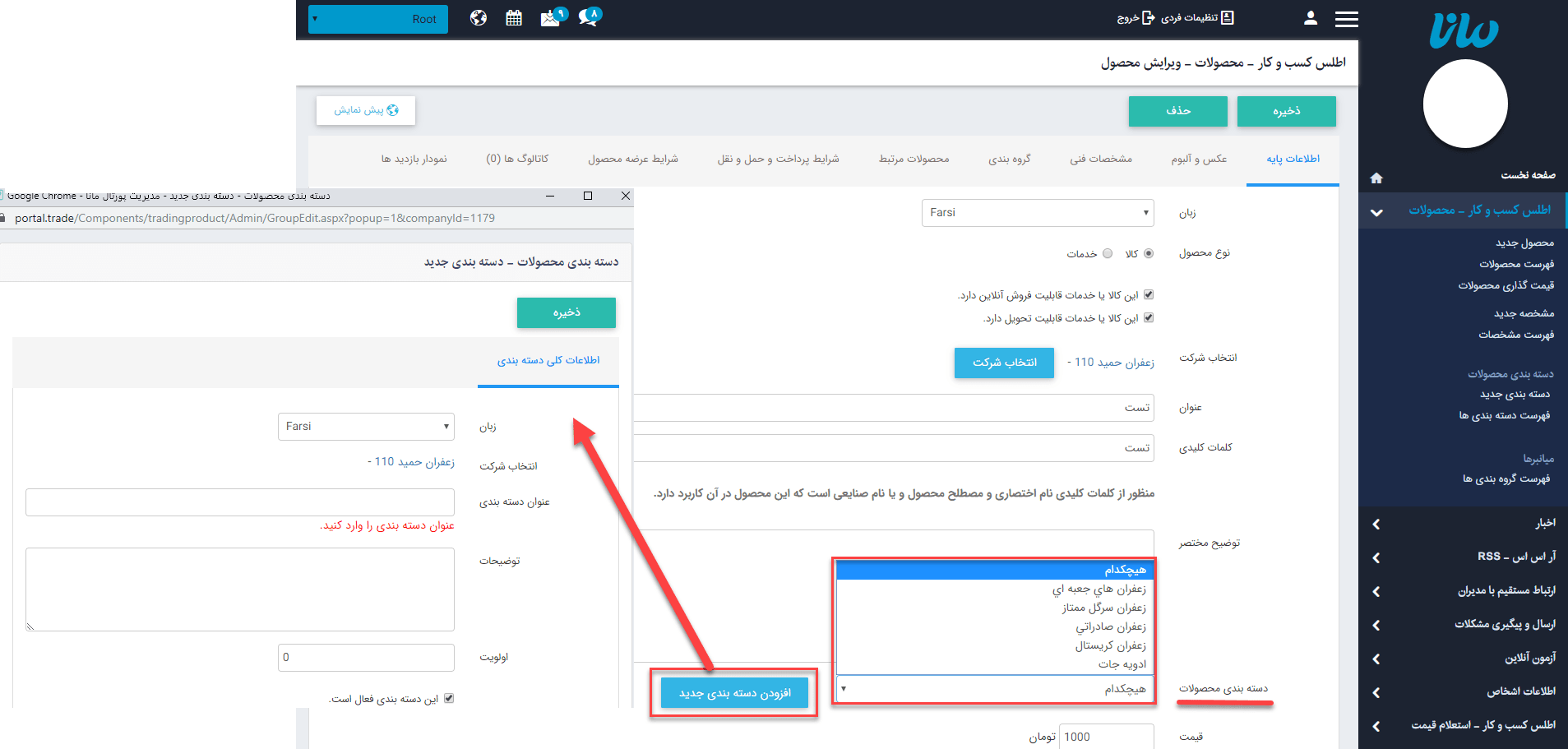Click the حذف delete button
The height and width of the screenshot is (749, 1568).
[x=1177, y=111]
